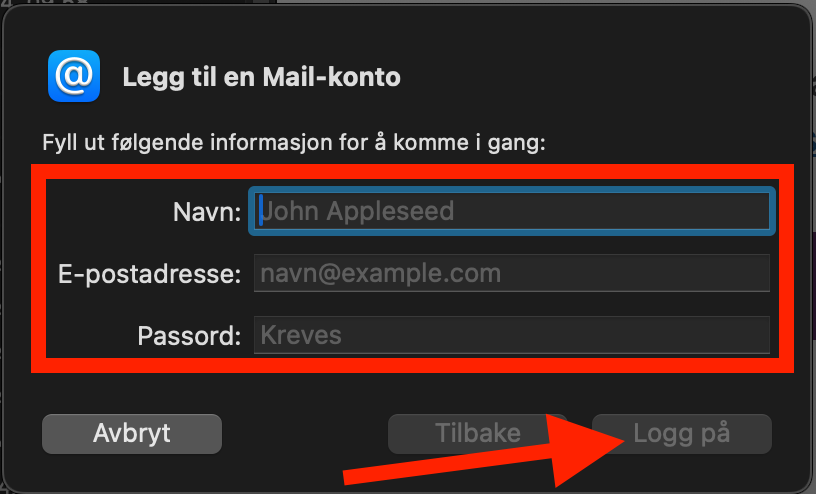The image size is (816, 494).
Task: Cancel with the Avbryt button
Action: tap(132, 434)
